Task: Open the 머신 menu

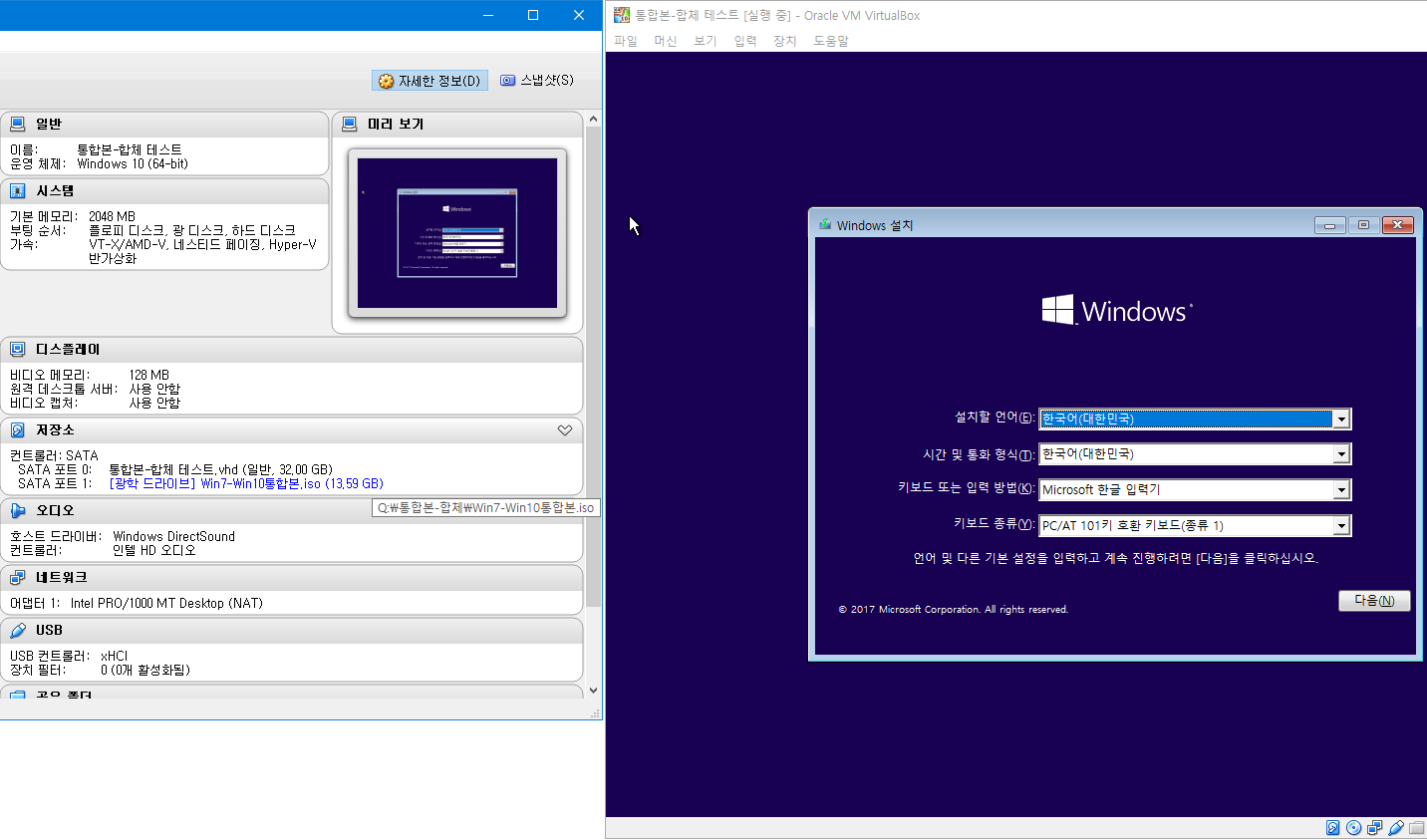Action: pyautogui.click(x=666, y=41)
